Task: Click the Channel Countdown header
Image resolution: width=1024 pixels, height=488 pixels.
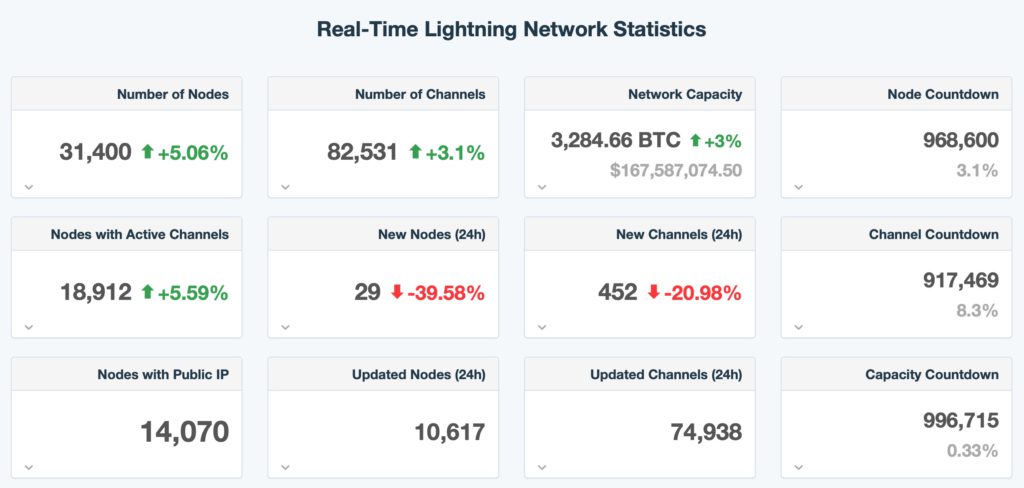Action: [934, 234]
